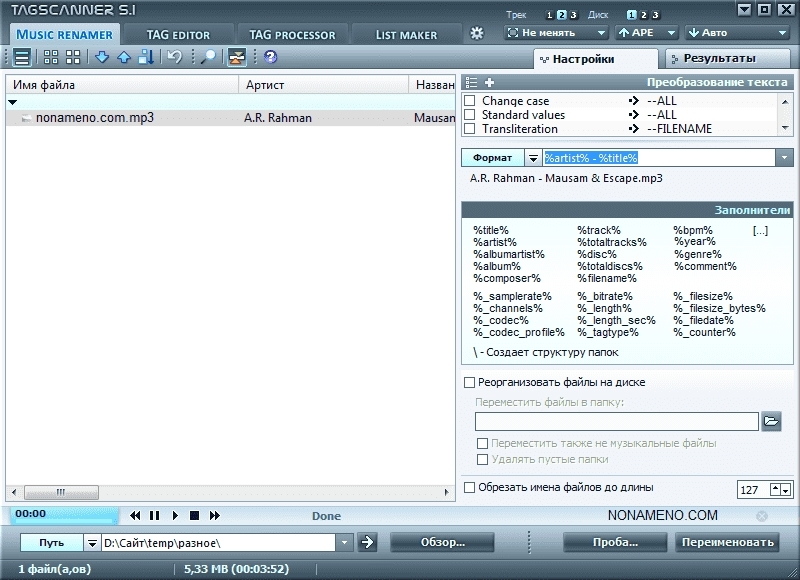Enable the Standard values transformation
Viewport: 800px width, 580px height.
coord(469,115)
